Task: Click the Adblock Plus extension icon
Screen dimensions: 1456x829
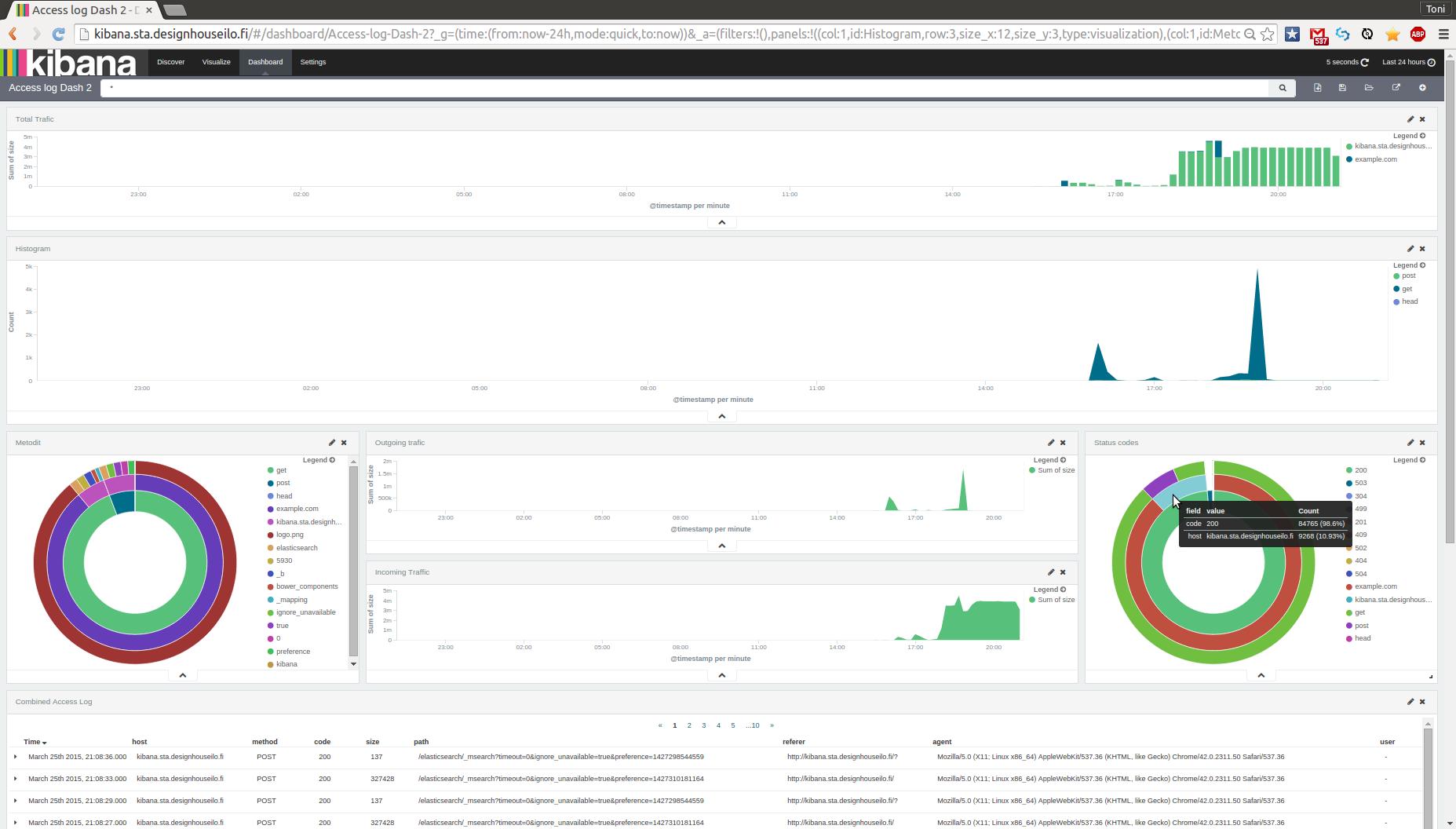Action: (1418, 34)
